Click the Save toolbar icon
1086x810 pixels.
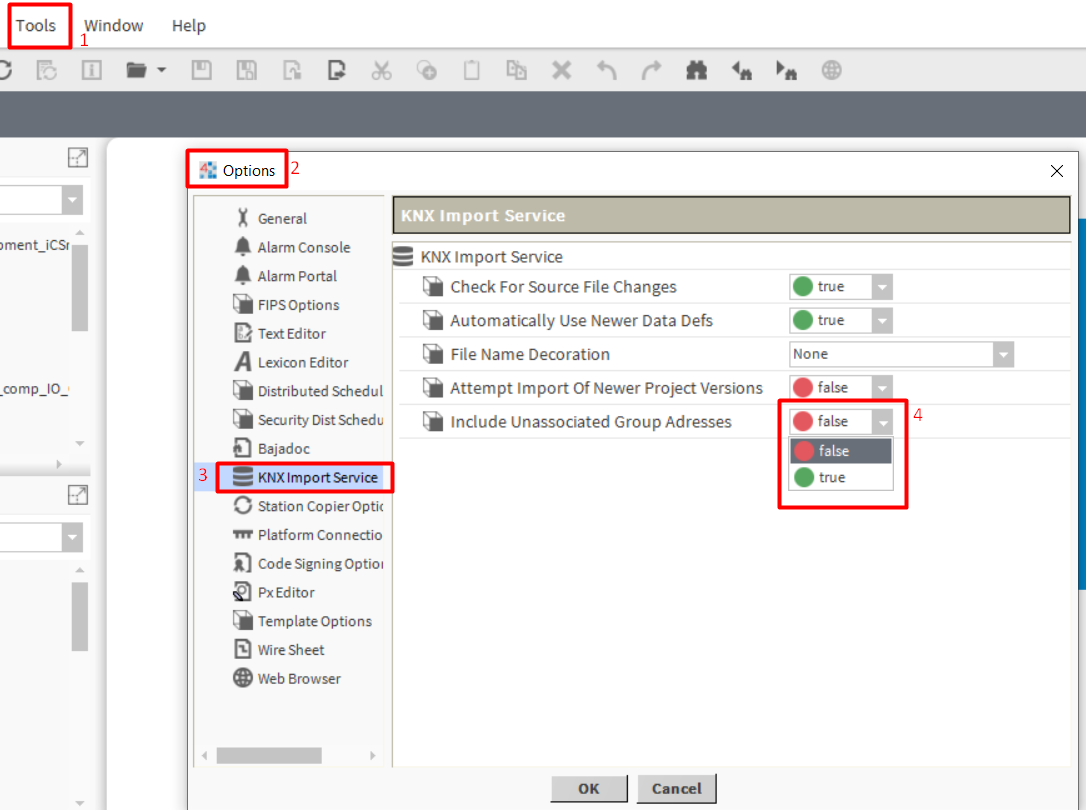point(201,70)
